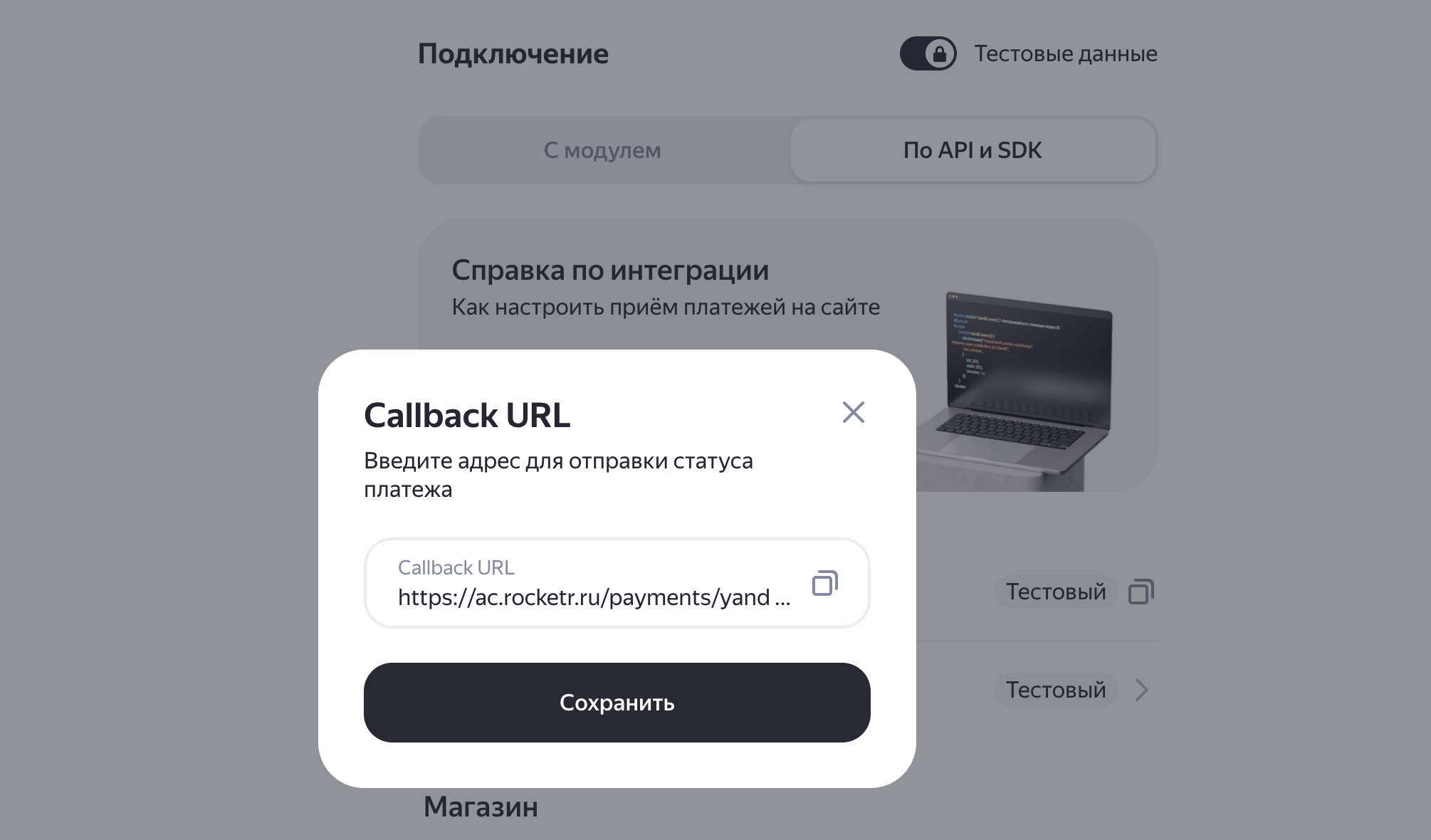Click into the Callback URL text field
This screenshot has height=840, width=1431.
(617, 583)
